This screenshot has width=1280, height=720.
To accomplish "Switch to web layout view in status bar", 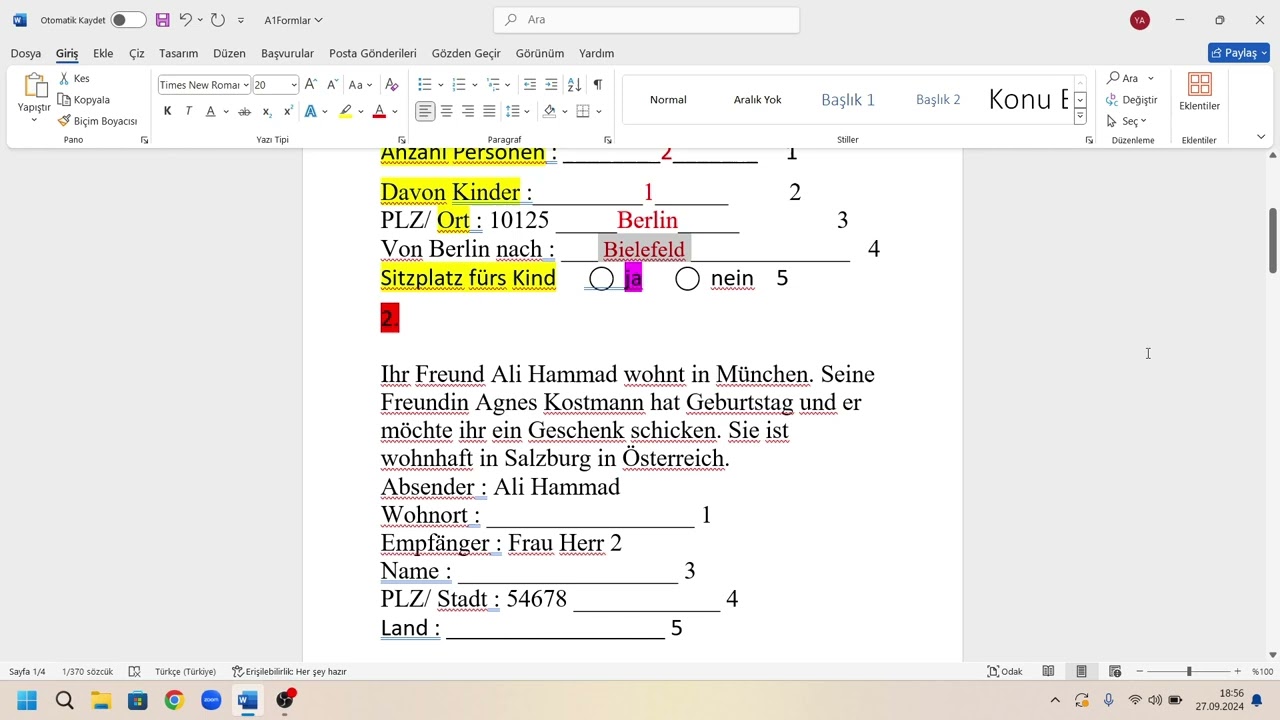I will 1115,672.
